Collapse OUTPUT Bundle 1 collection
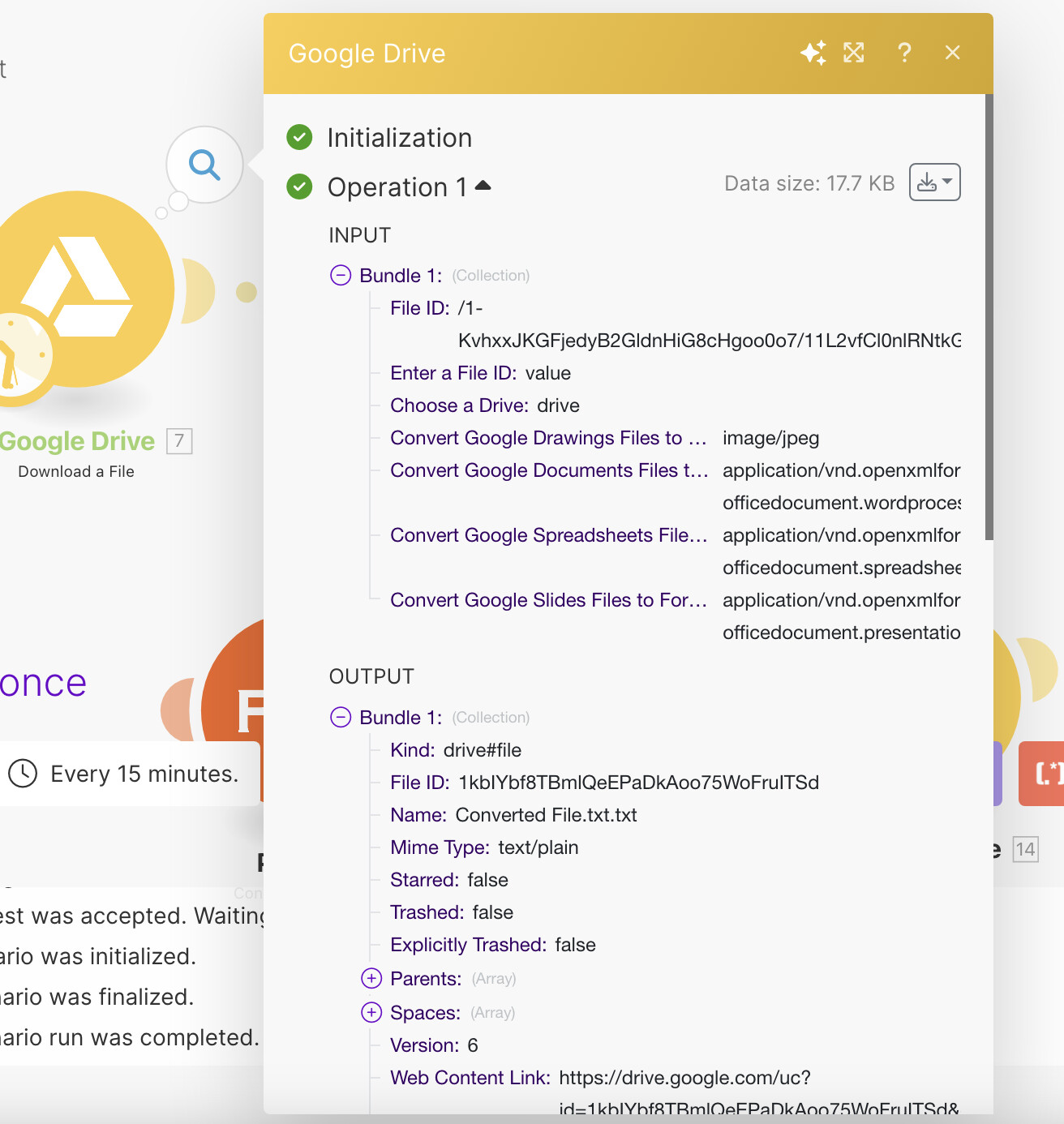The width and height of the screenshot is (1064, 1124). pyautogui.click(x=341, y=718)
